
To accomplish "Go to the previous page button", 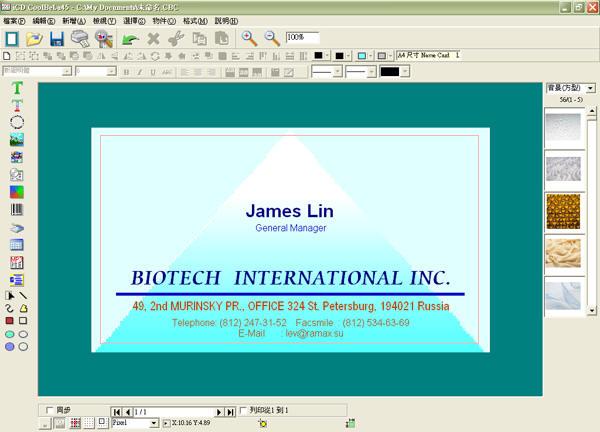I will pos(127,412).
